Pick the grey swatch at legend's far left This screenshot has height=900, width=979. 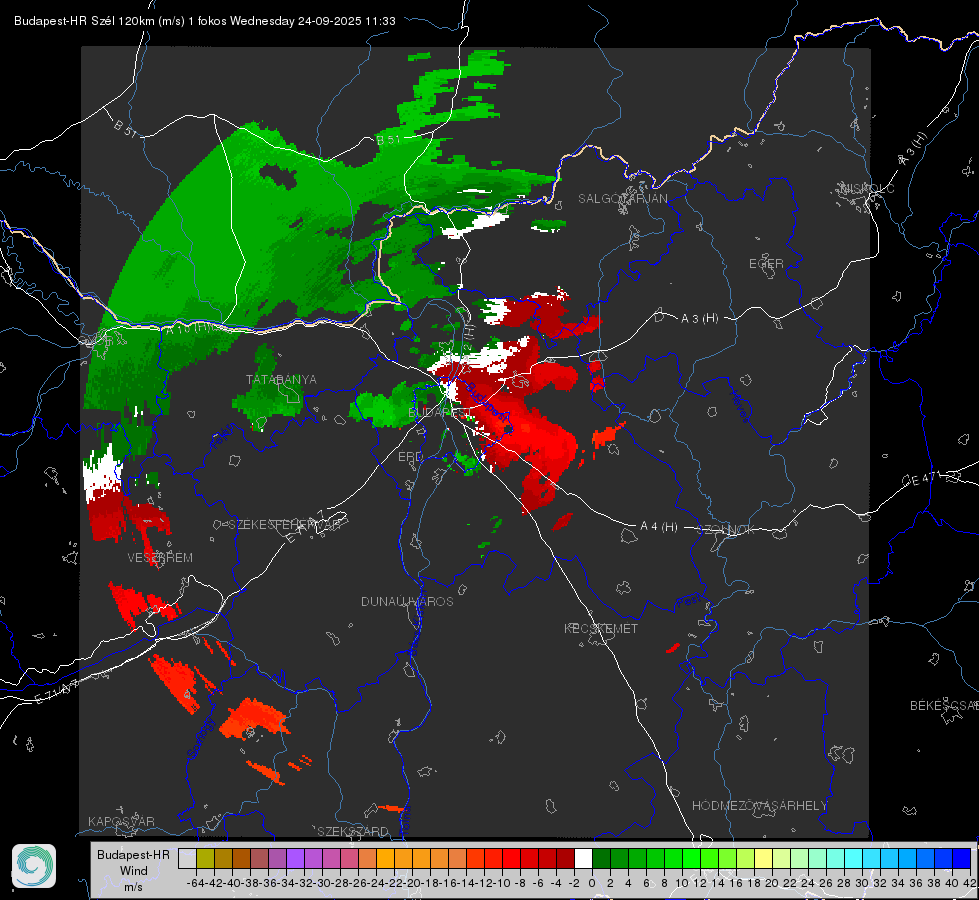pyautogui.click(x=187, y=858)
